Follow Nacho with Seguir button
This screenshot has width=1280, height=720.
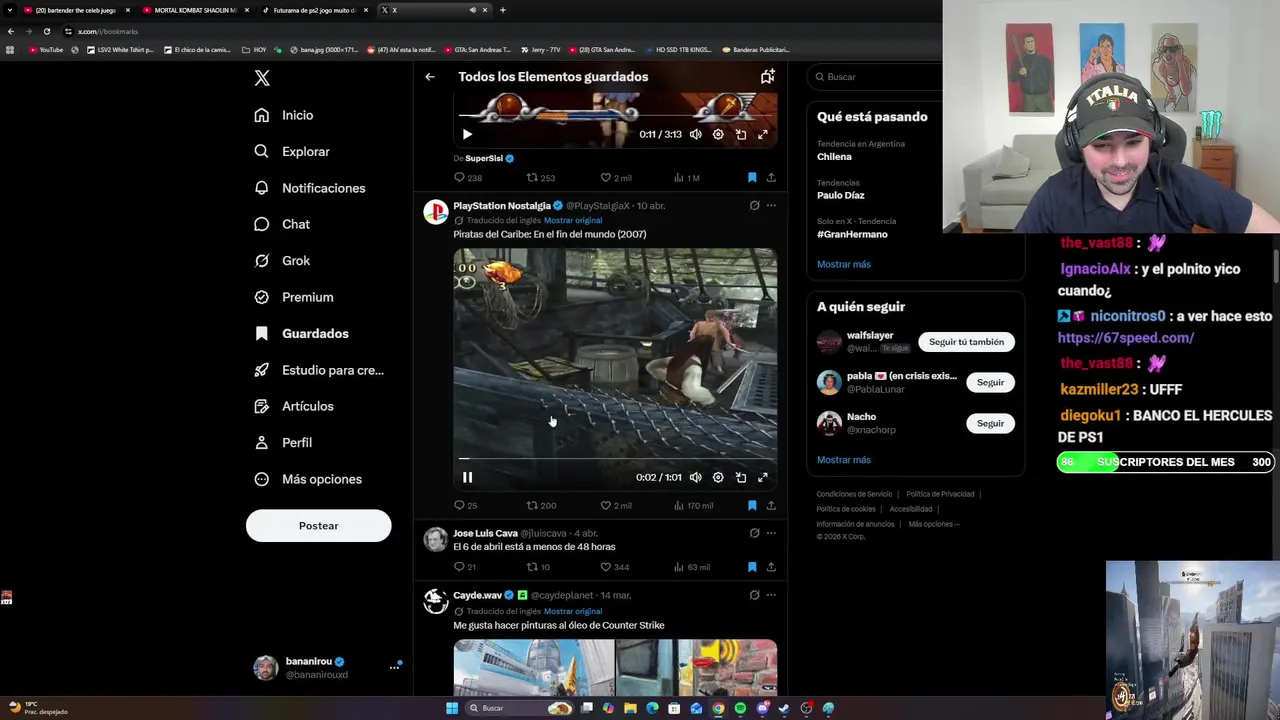click(x=990, y=424)
